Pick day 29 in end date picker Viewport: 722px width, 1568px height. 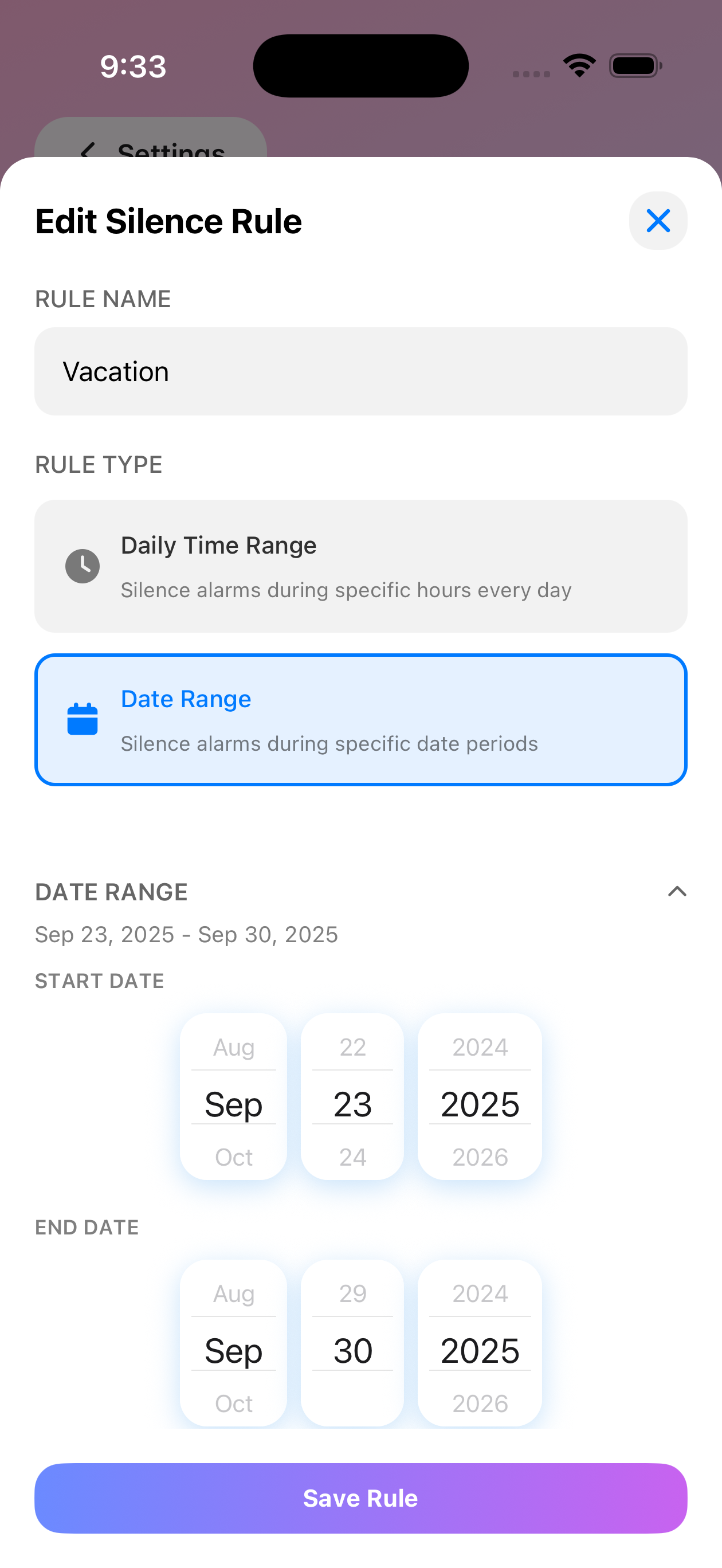pyautogui.click(x=353, y=1293)
